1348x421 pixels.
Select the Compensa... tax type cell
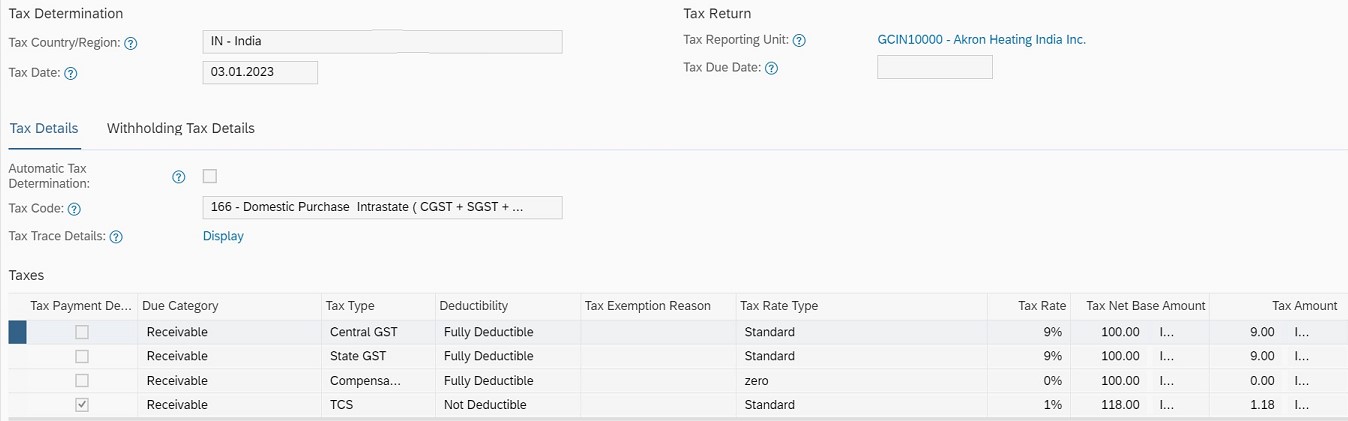click(377, 381)
